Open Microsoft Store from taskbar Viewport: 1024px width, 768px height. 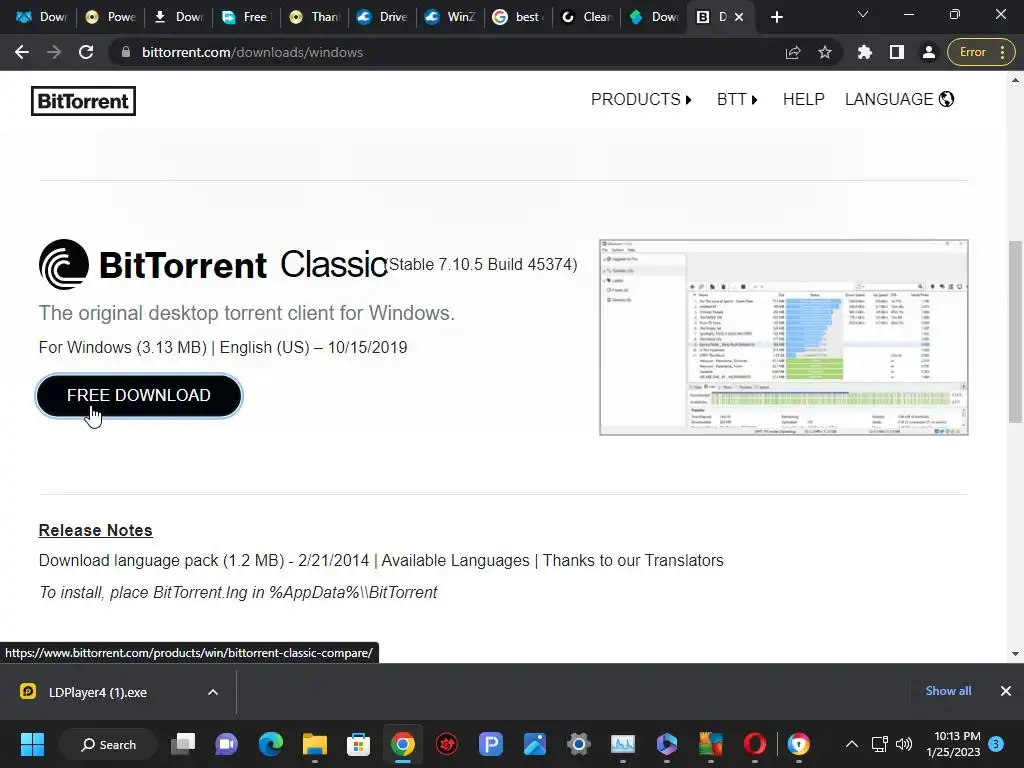359,744
